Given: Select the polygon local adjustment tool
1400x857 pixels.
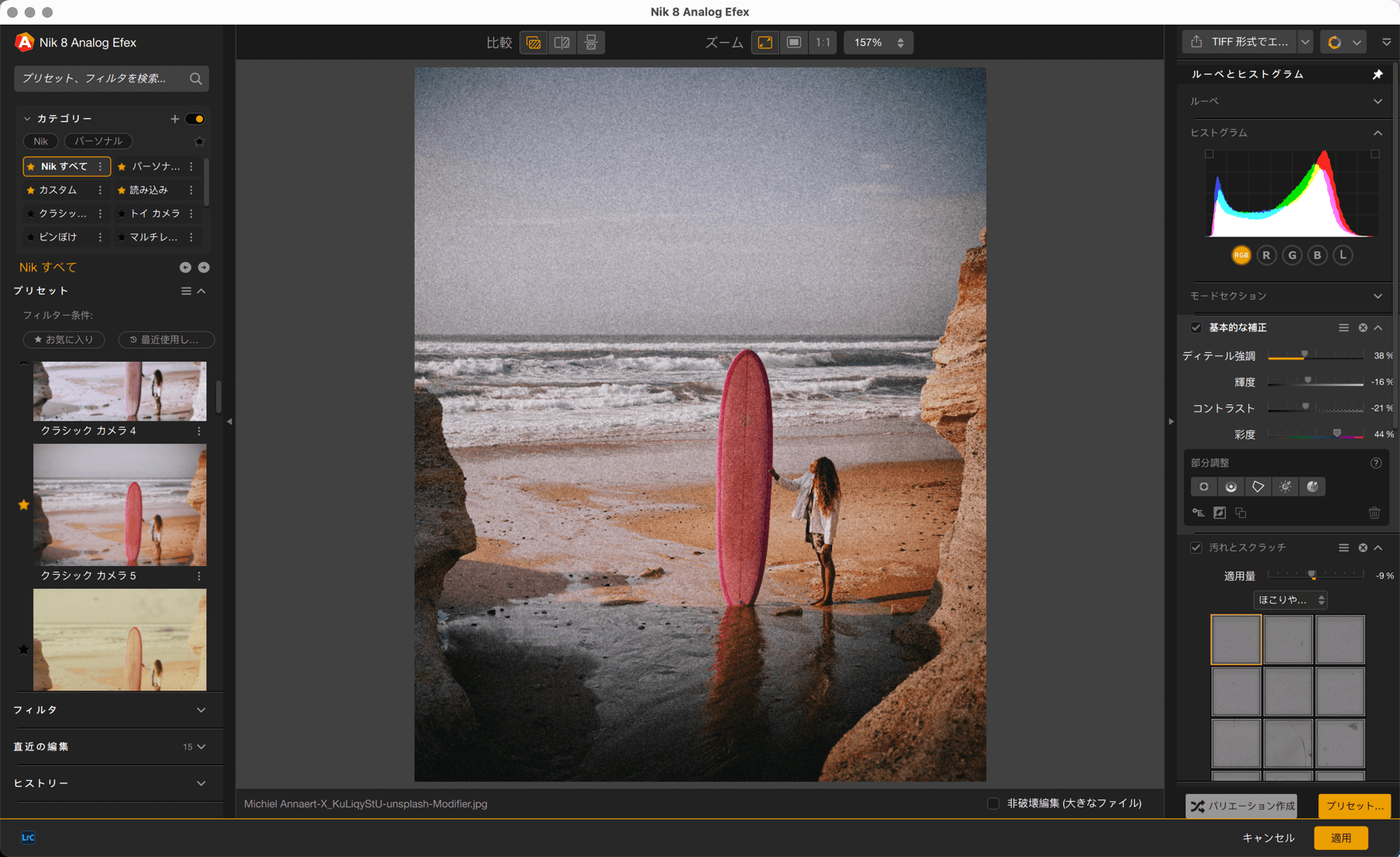Looking at the screenshot, I should click(1258, 487).
